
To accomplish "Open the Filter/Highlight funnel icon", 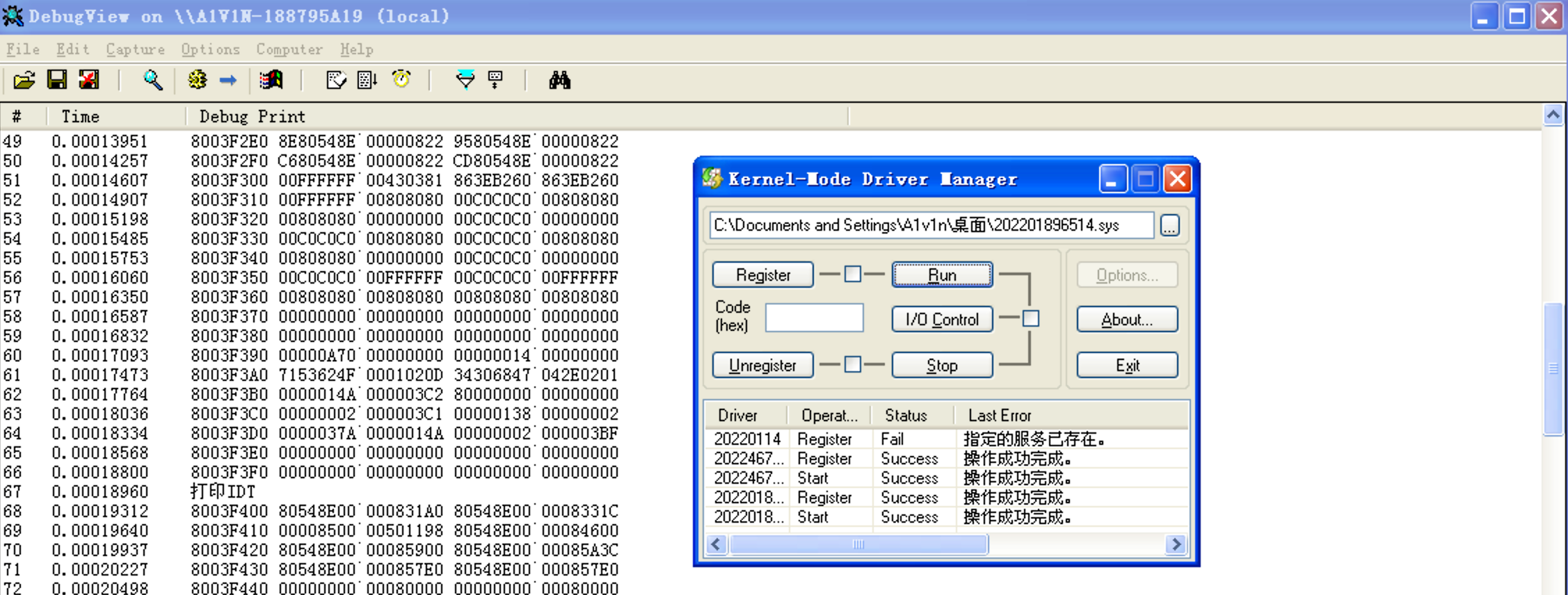I will (465, 81).
